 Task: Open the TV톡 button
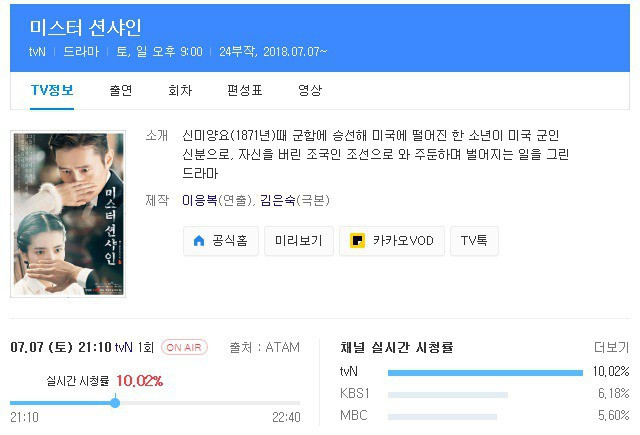(x=474, y=241)
